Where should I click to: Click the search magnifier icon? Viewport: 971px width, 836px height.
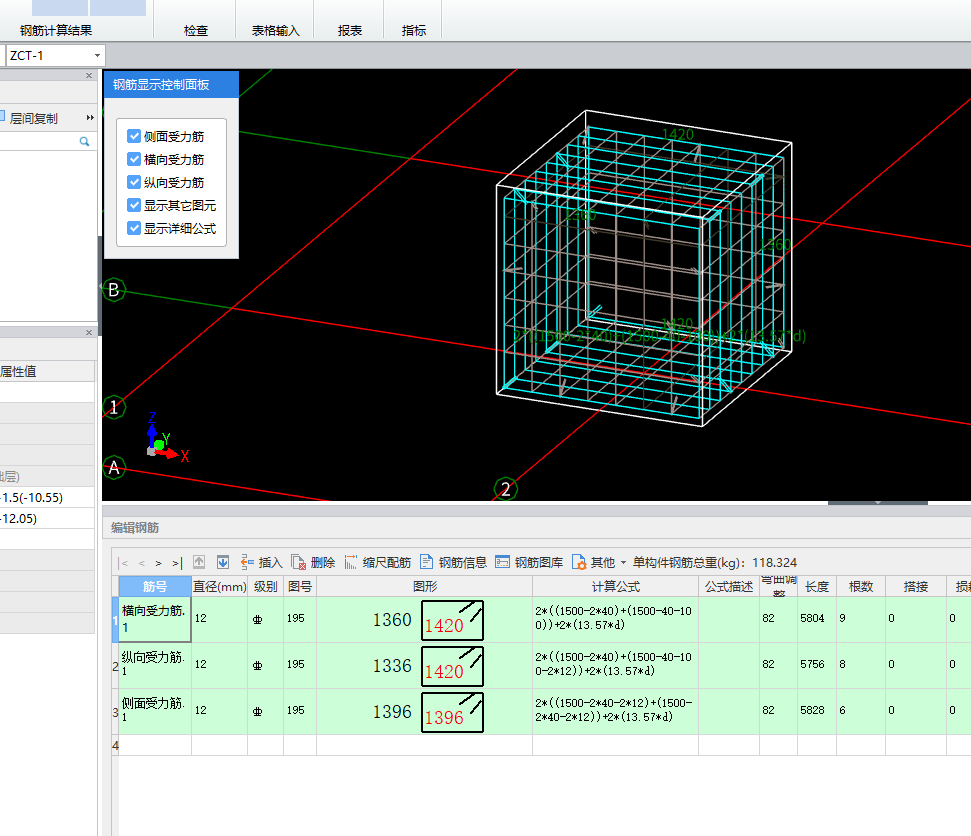tap(84, 141)
